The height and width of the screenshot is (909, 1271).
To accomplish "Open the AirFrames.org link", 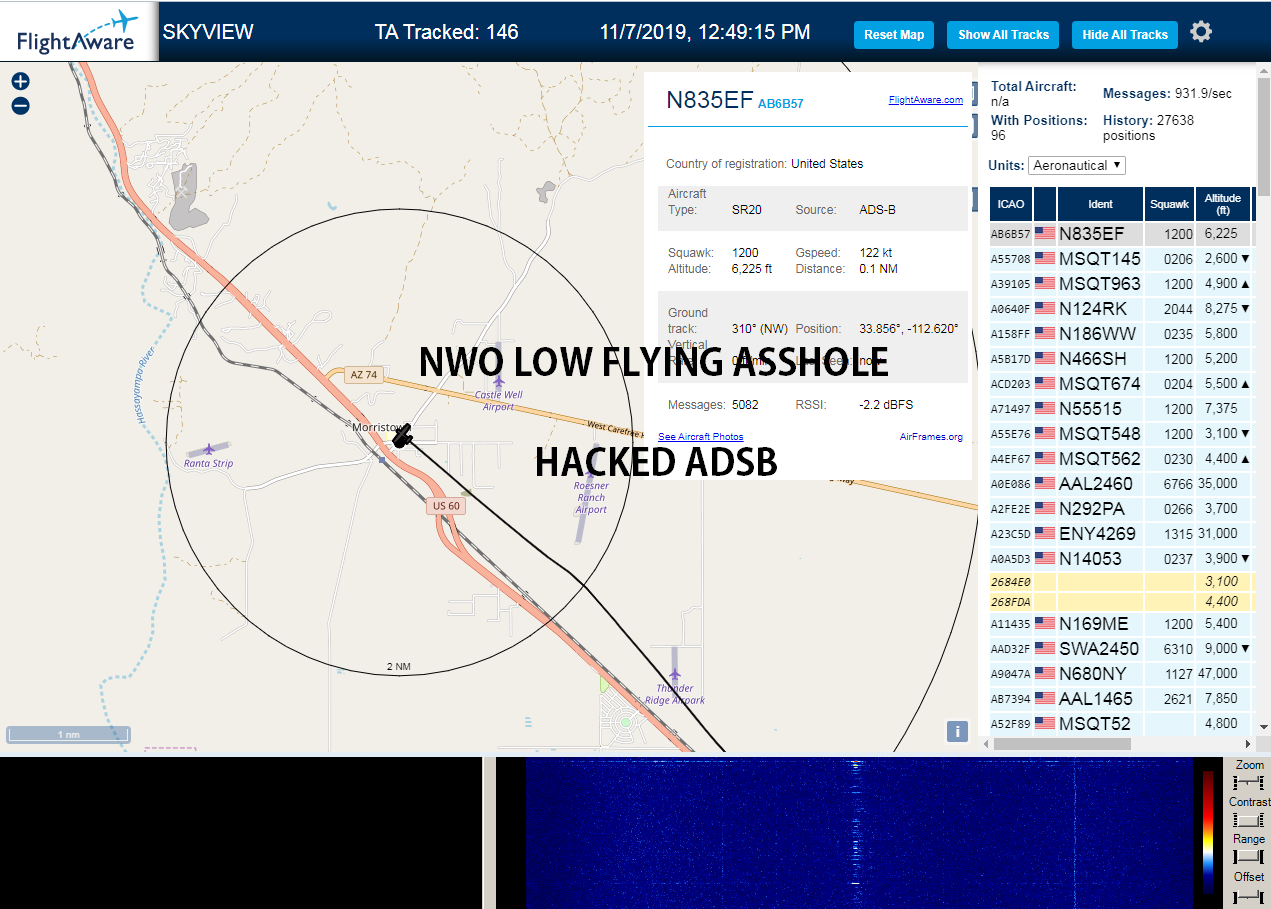I will [931, 436].
